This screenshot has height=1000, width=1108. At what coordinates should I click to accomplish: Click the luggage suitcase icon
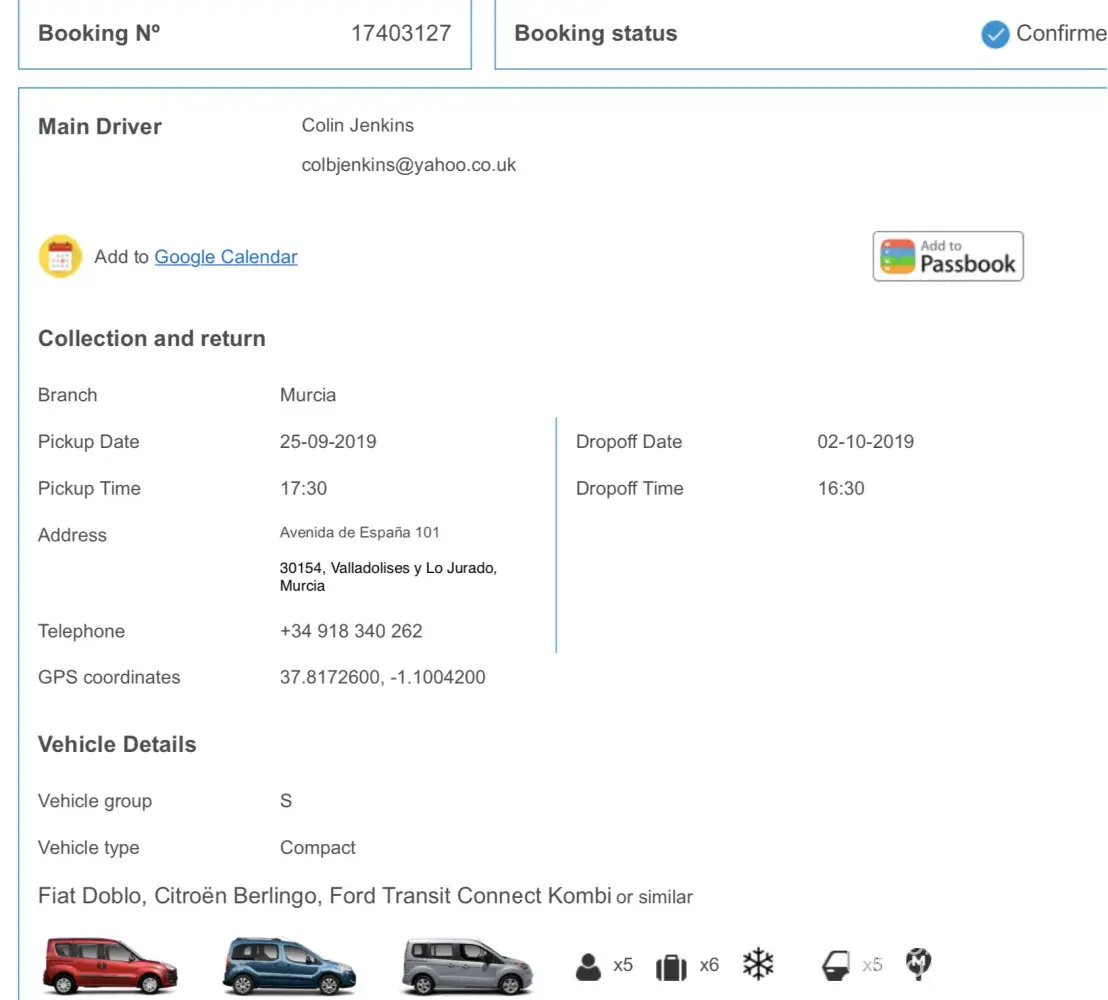coord(671,967)
